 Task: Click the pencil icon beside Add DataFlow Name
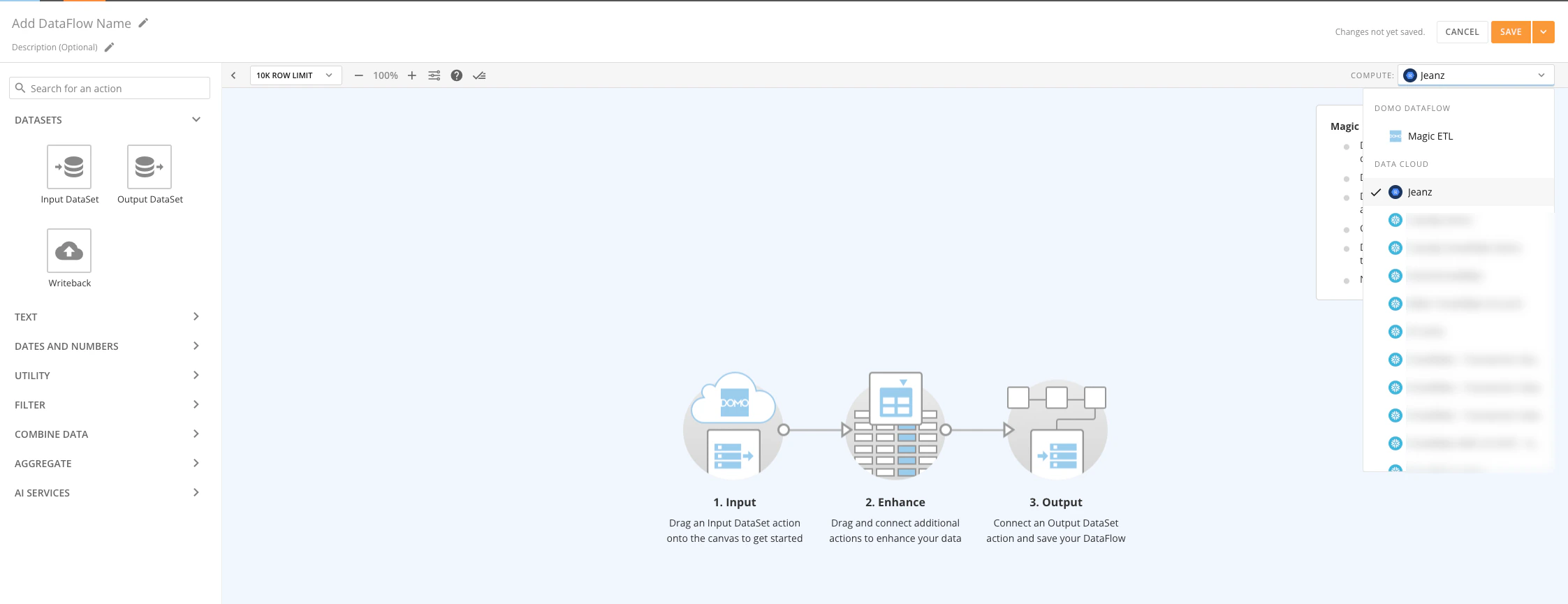tap(143, 23)
